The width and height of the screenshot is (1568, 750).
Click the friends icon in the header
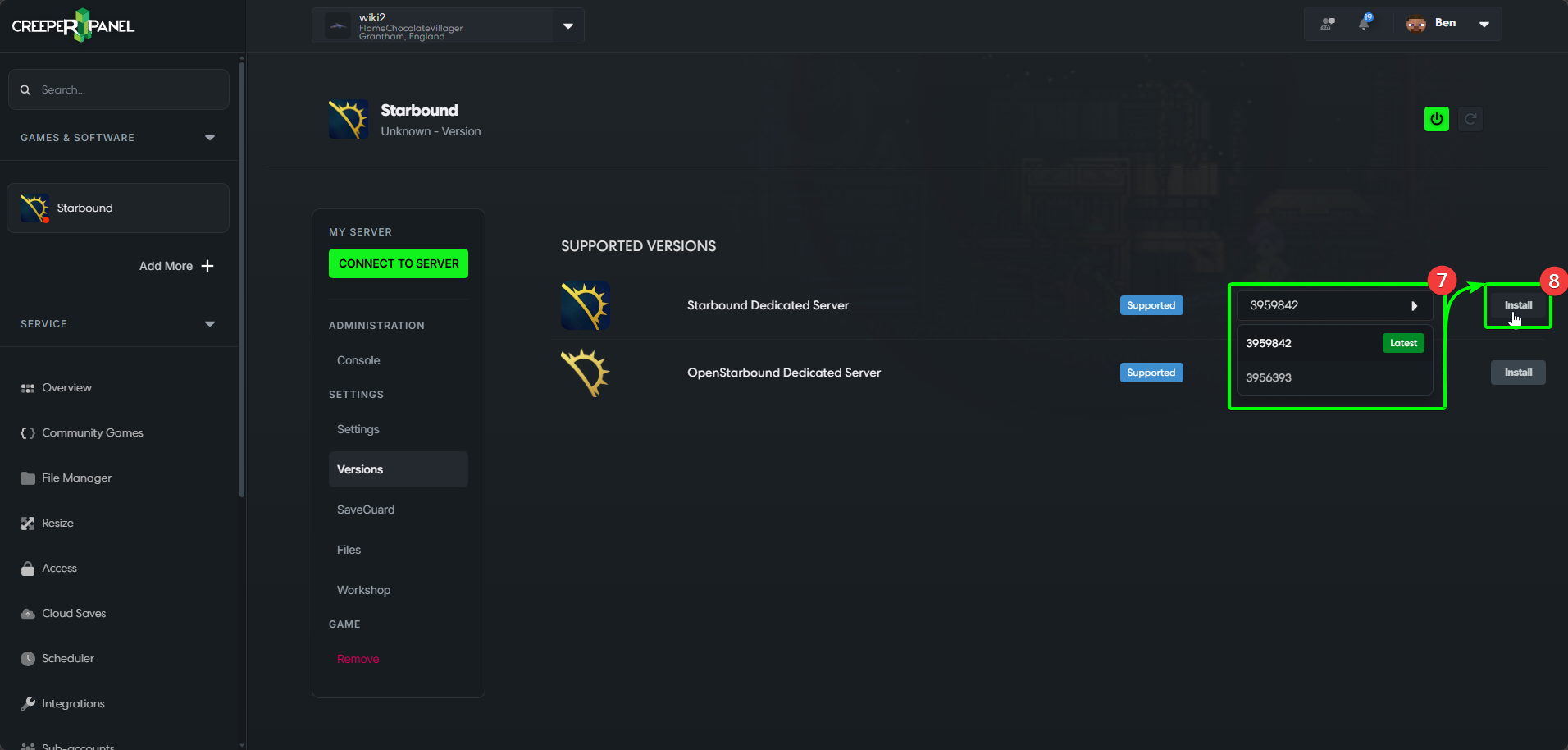click(1328, 24)
